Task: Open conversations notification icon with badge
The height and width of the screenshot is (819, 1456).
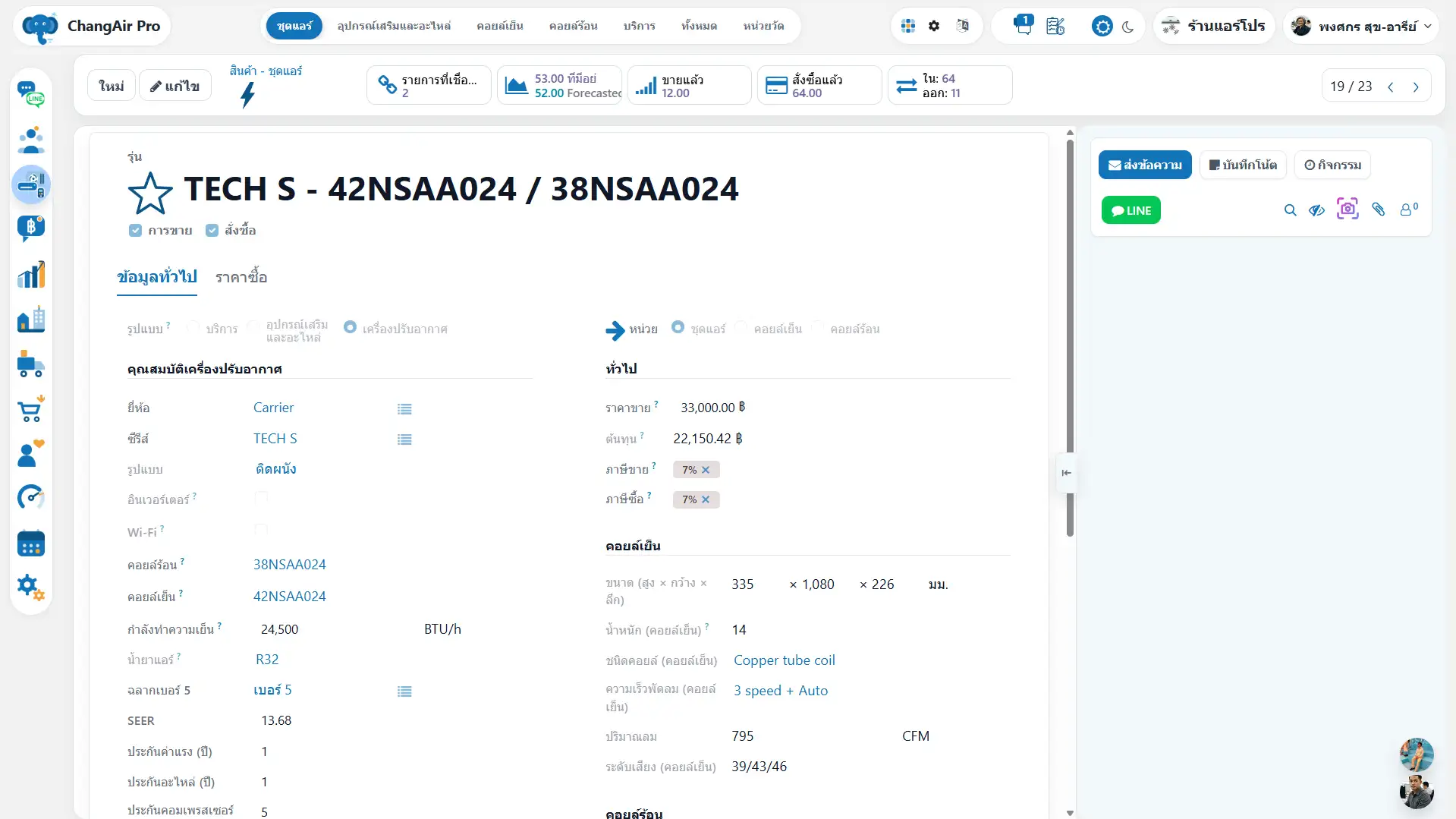Action: click(x=1023, y=25)
